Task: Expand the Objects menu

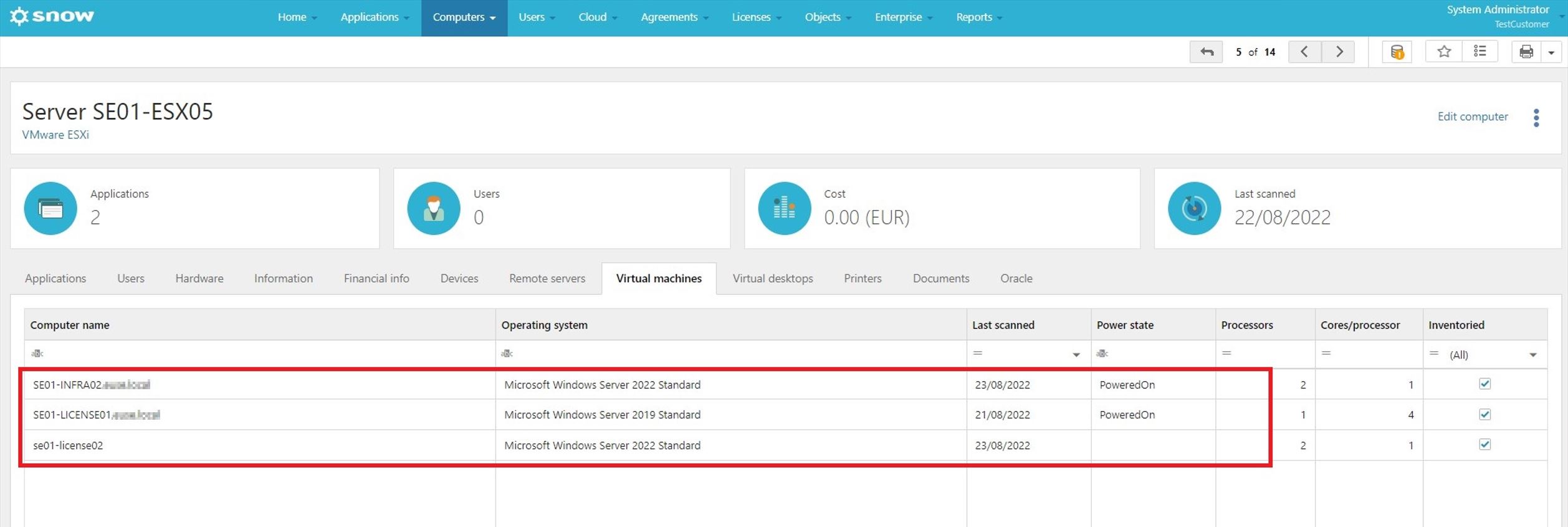Action: [x=828, y=17]
